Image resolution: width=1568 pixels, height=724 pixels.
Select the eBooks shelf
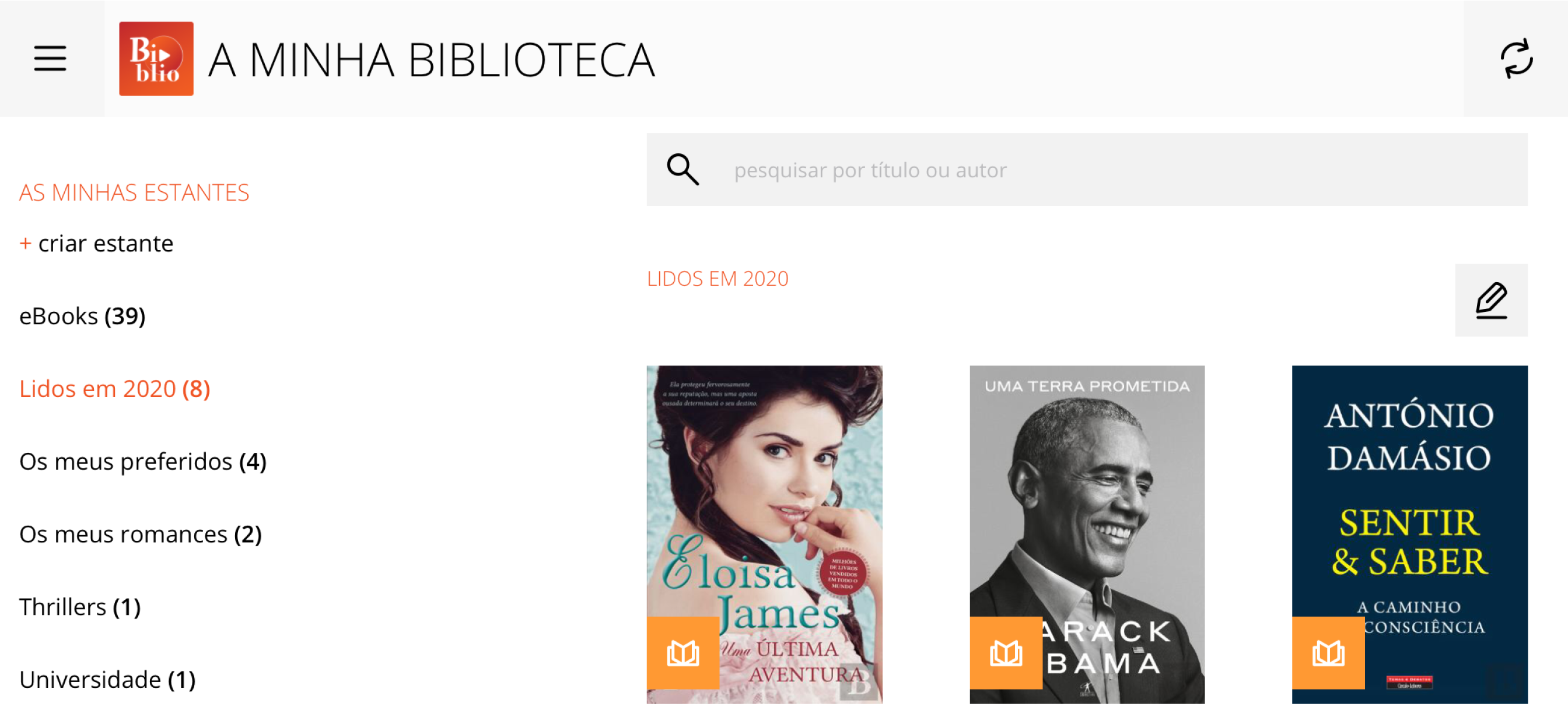82,317
